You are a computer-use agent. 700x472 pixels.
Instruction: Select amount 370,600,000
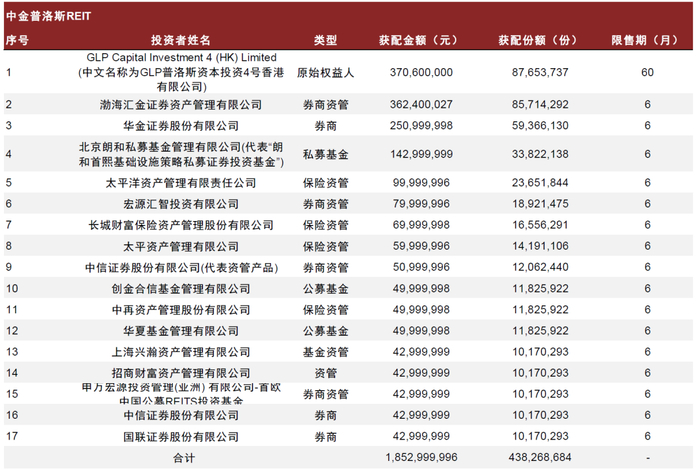tap(421, 72)
